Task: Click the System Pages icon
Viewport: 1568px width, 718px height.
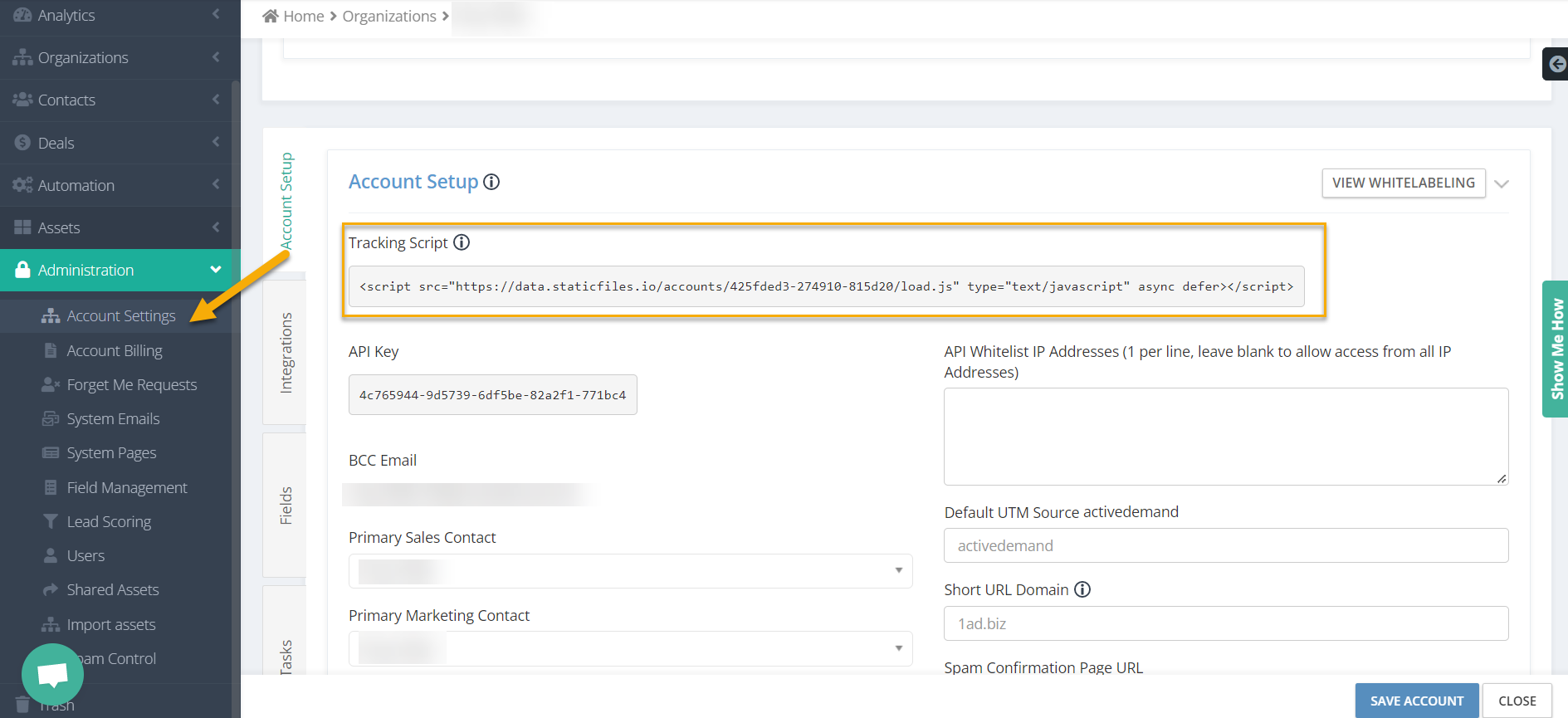Action: pyautogui.click(x=51, y=452)
